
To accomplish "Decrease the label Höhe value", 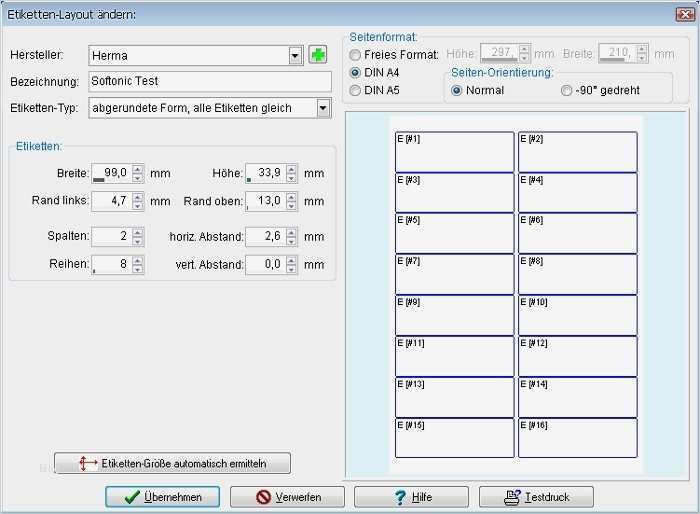I will 292,178.
